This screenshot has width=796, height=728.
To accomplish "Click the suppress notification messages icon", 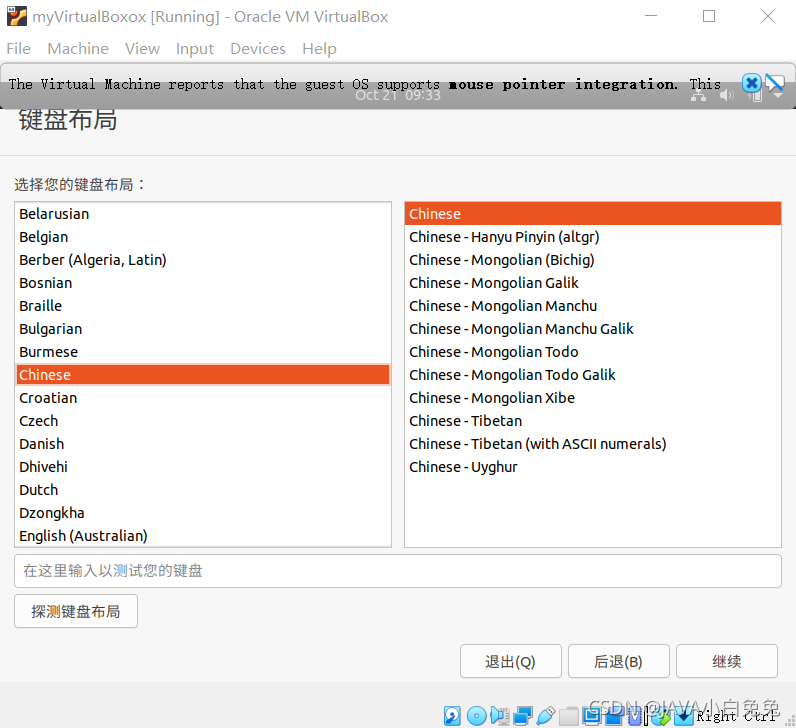I will pyautogui.click(x=775, y=83).
